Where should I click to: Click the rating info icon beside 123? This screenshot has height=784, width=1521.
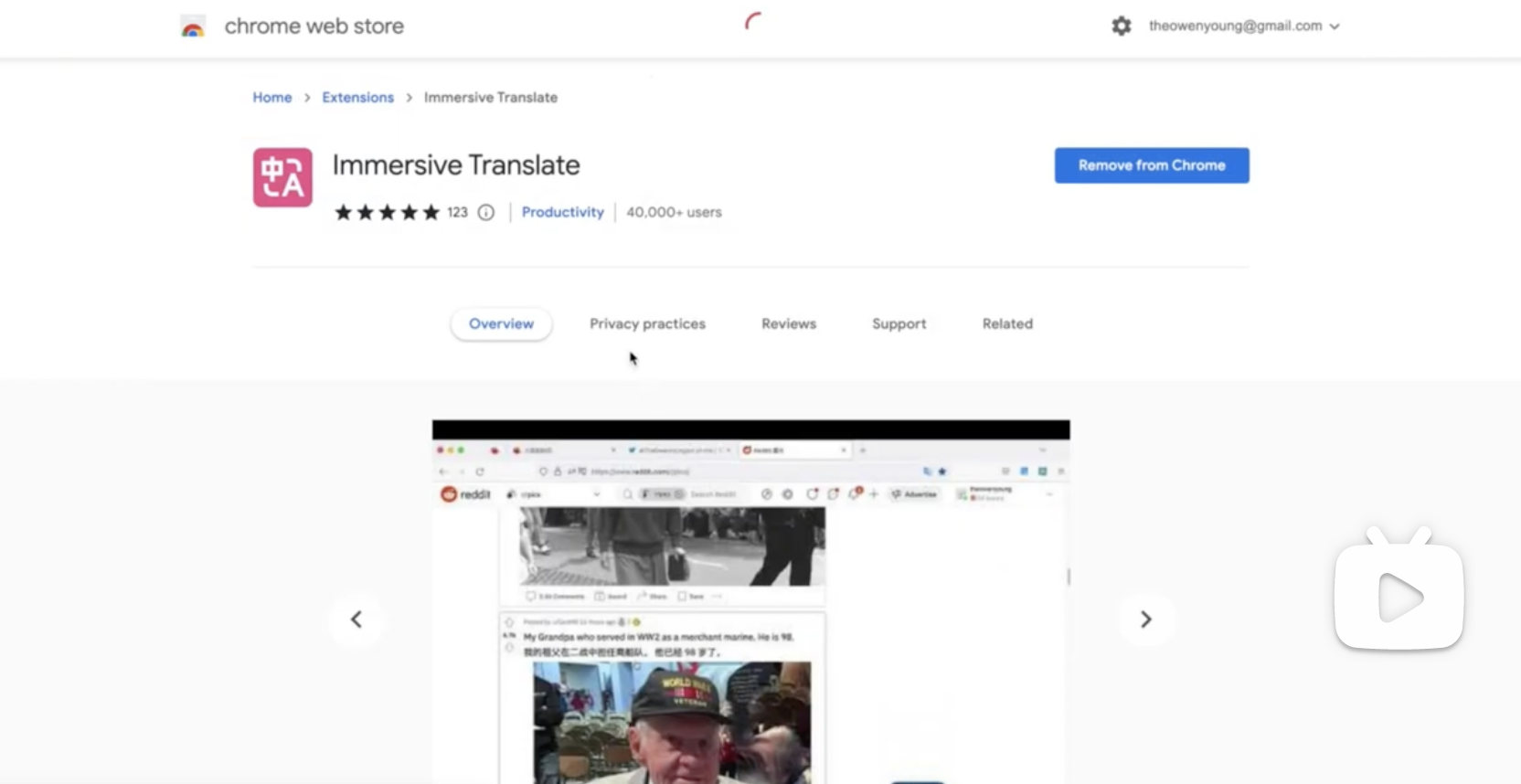point(486,212)
